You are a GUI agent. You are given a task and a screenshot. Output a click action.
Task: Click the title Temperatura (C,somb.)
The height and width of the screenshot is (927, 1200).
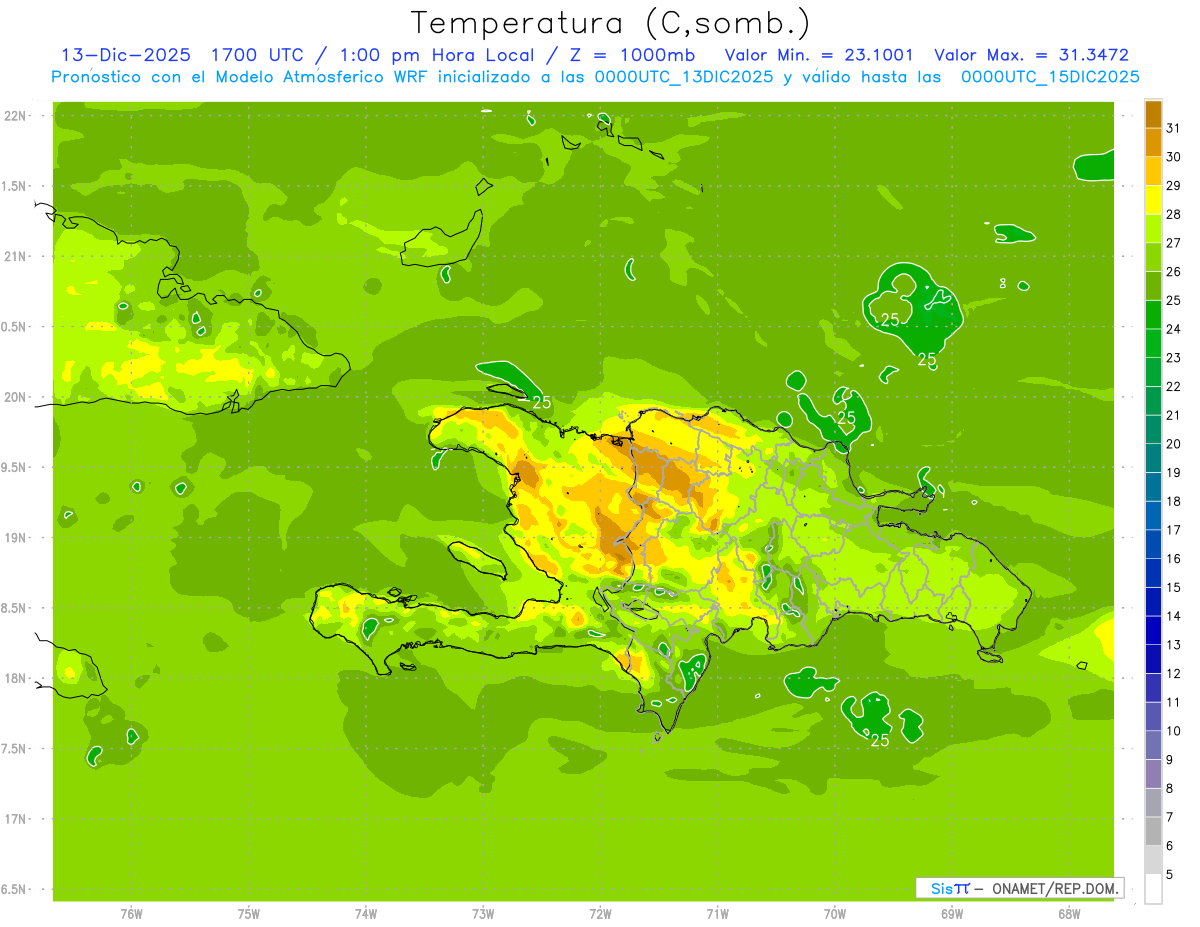coord(611,23)
